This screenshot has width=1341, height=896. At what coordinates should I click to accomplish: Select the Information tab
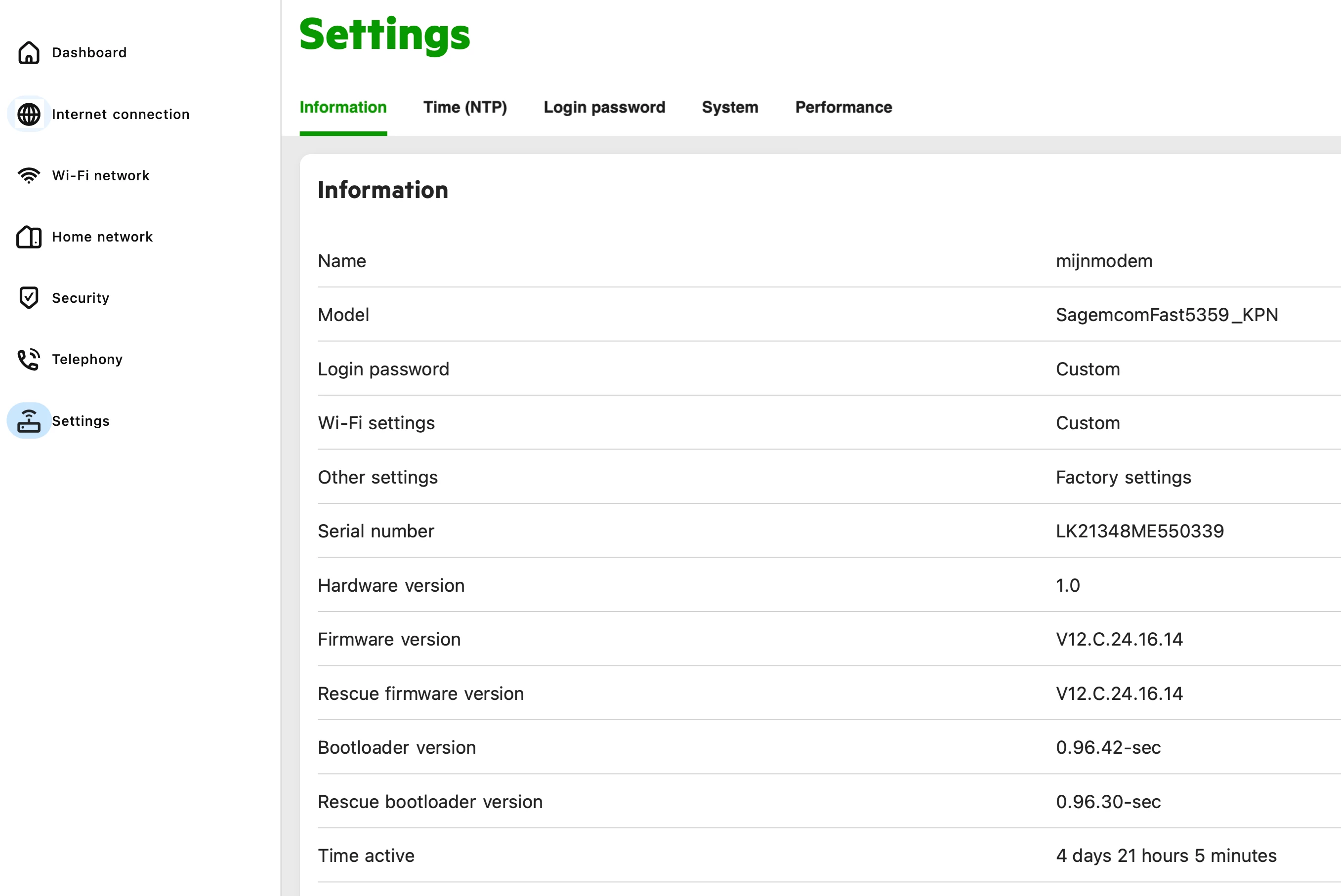pyautogui.click(x=343, y=107)
